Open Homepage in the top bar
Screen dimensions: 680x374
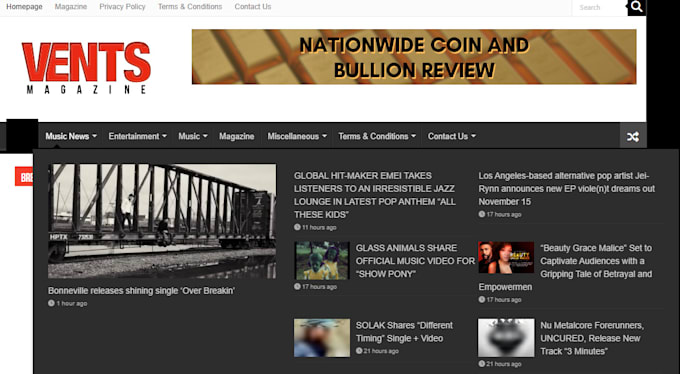pyautogui.click(x=24, y=7)
